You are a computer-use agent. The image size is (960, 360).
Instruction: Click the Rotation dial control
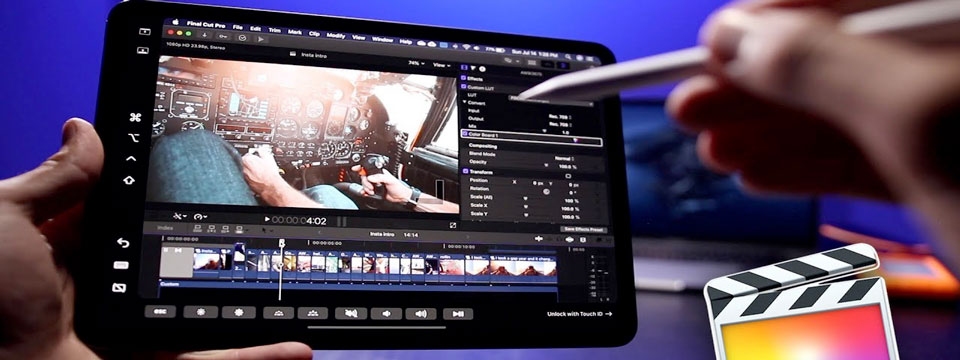tap(546, 192)
